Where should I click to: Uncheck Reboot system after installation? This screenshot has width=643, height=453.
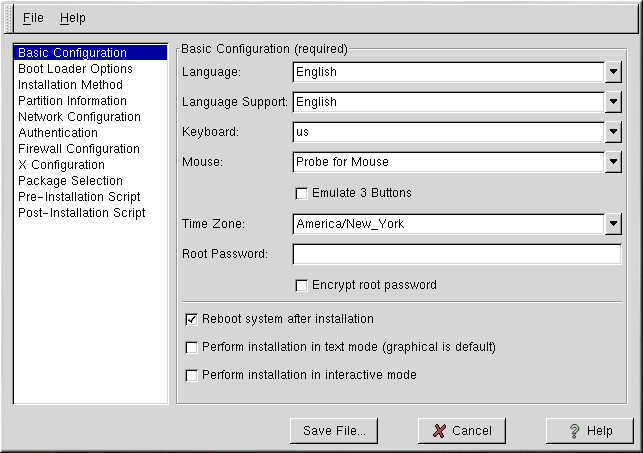192,319
